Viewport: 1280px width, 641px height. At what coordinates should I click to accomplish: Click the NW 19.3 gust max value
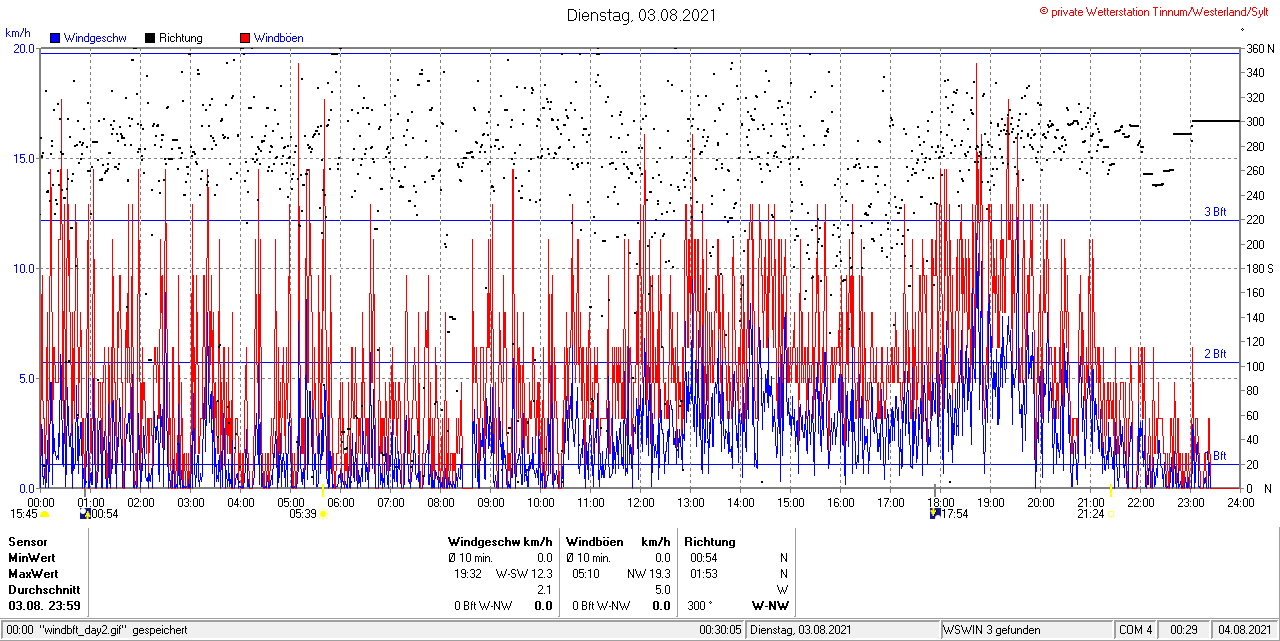(649, 574)
